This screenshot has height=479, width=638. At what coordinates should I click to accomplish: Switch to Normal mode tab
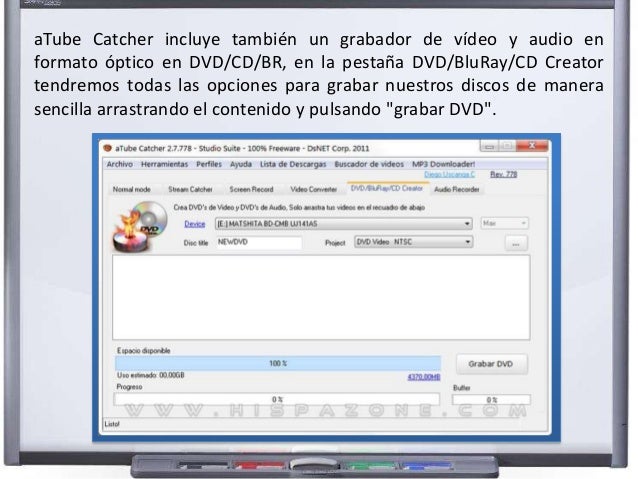pyautogui.click(x=131, y=190)
